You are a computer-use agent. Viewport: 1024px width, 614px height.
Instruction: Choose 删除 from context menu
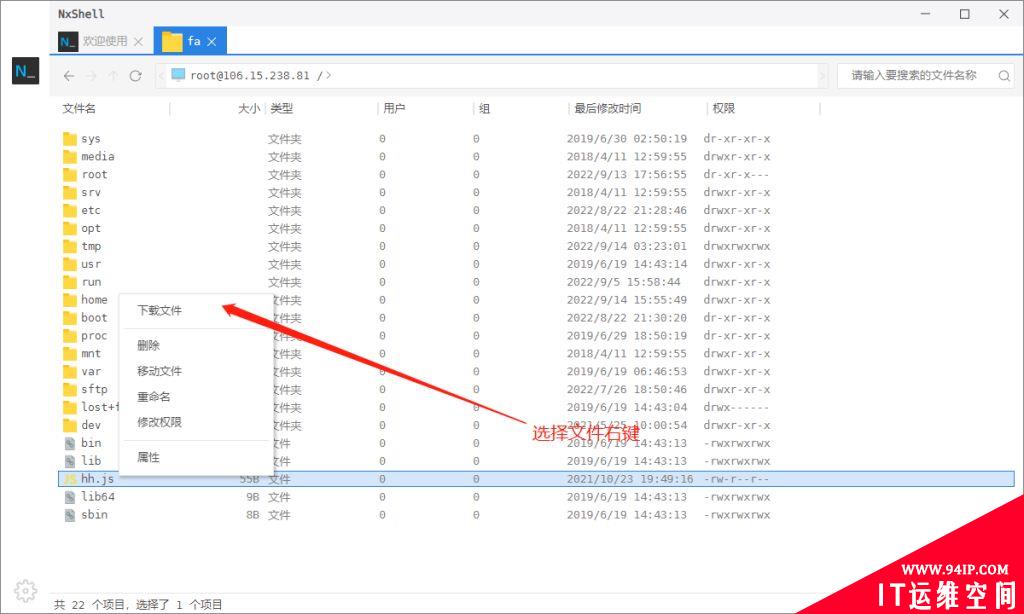point(148,345)
